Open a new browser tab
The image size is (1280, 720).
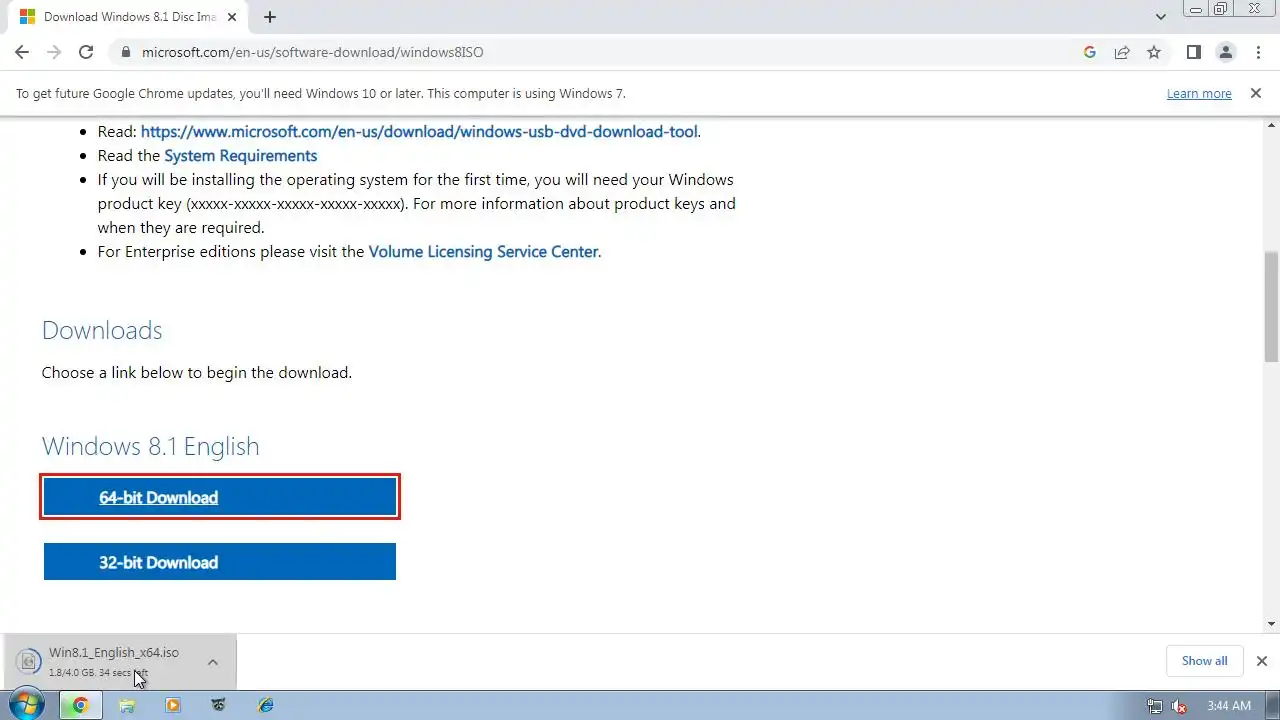click(x=269, y=17)
